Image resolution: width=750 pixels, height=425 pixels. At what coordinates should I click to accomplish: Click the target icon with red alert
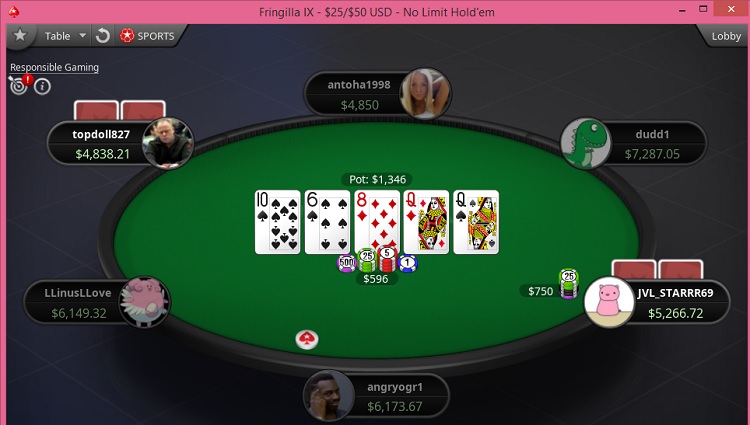tap(20, 85)
